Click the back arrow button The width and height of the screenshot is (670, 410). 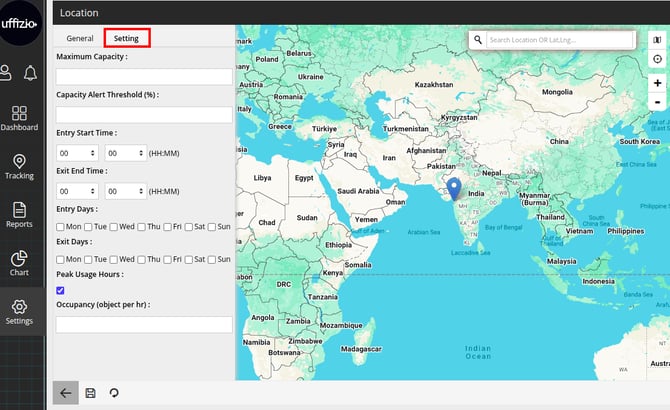(x=65, y=393)
